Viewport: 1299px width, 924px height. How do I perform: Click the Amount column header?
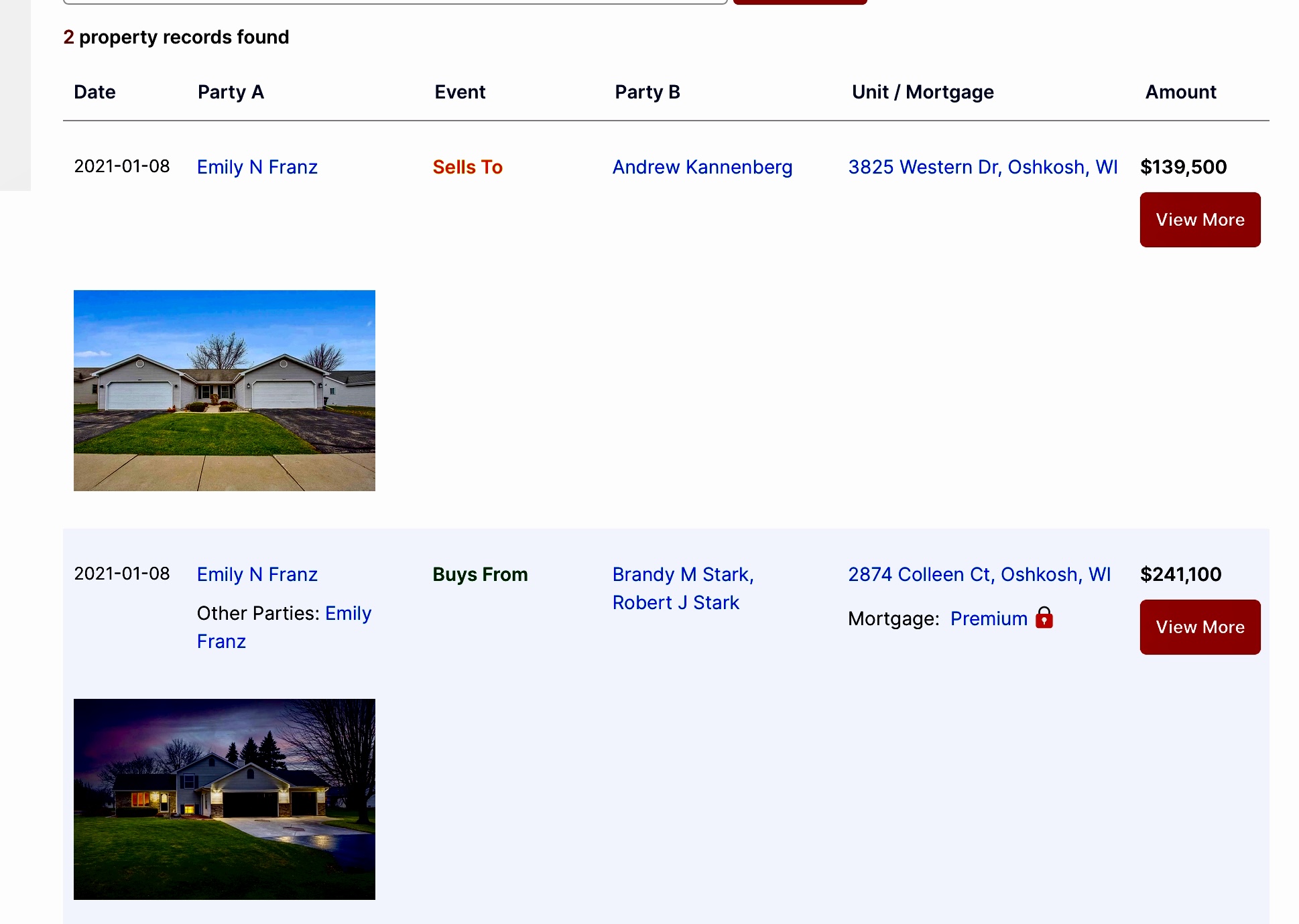pyautogui.click(x=1180, y=92)
